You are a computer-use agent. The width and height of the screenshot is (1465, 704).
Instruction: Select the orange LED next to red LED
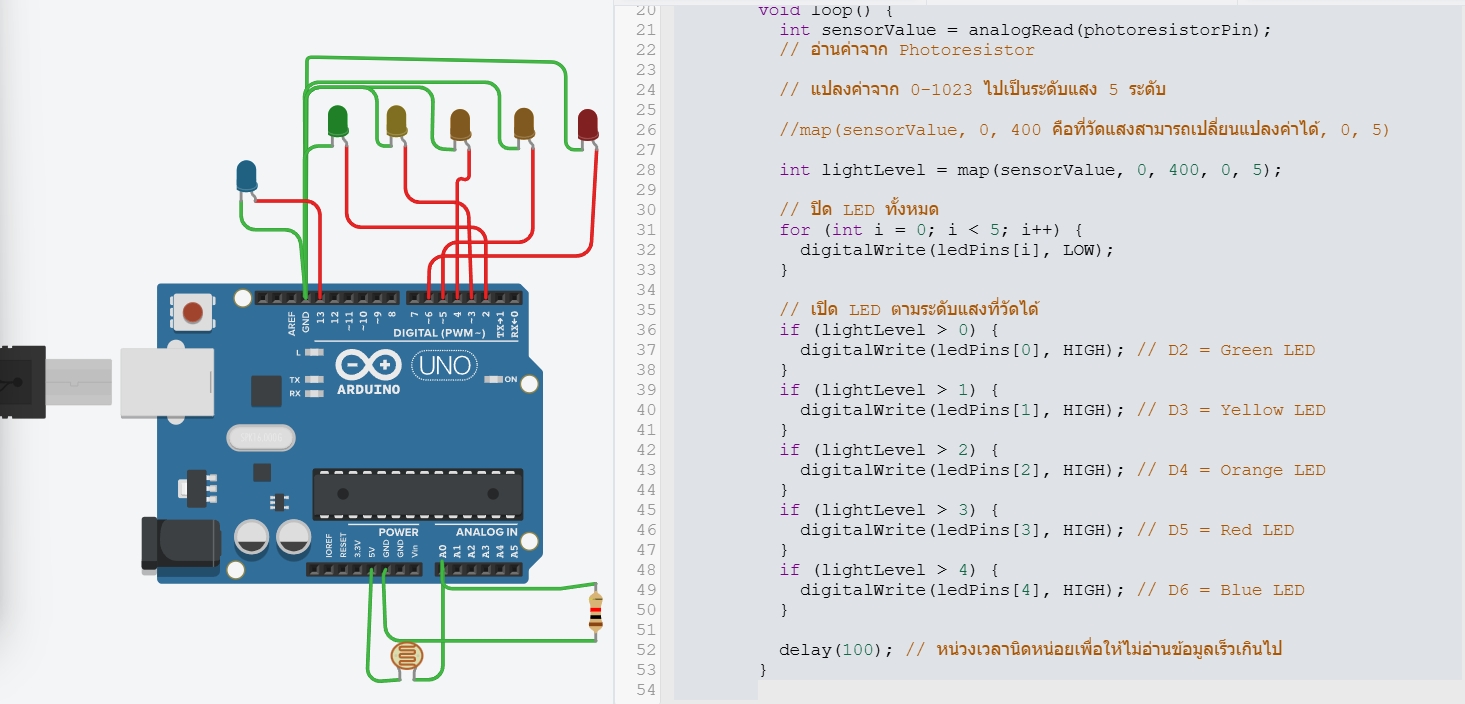pos(524,124)
